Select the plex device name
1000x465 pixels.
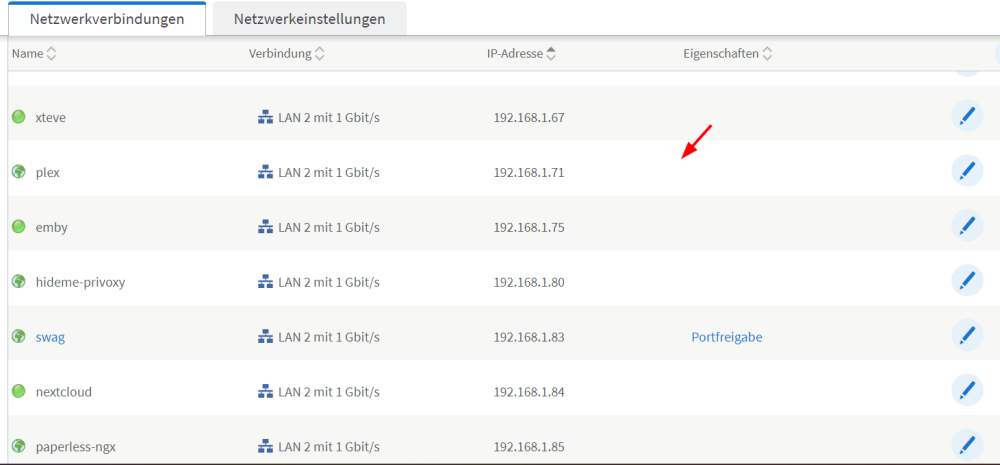tap(48, 173)
